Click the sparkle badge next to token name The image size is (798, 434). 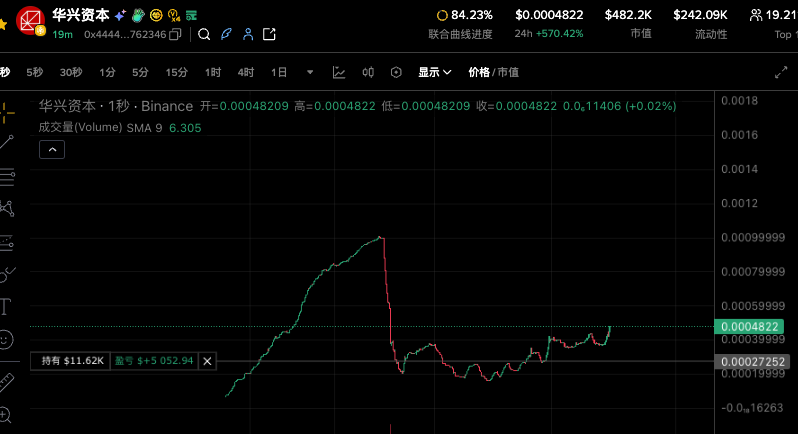(120, 15)
